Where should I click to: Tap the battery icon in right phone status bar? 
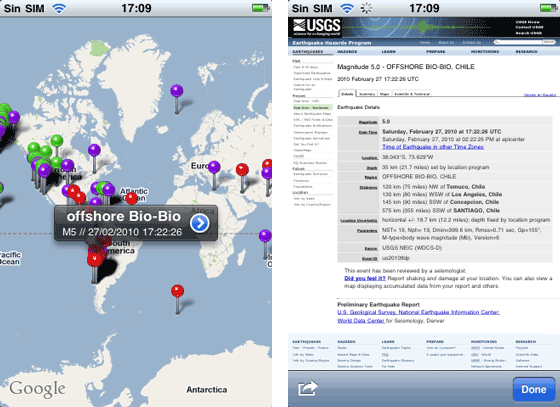tap(549, 8)
